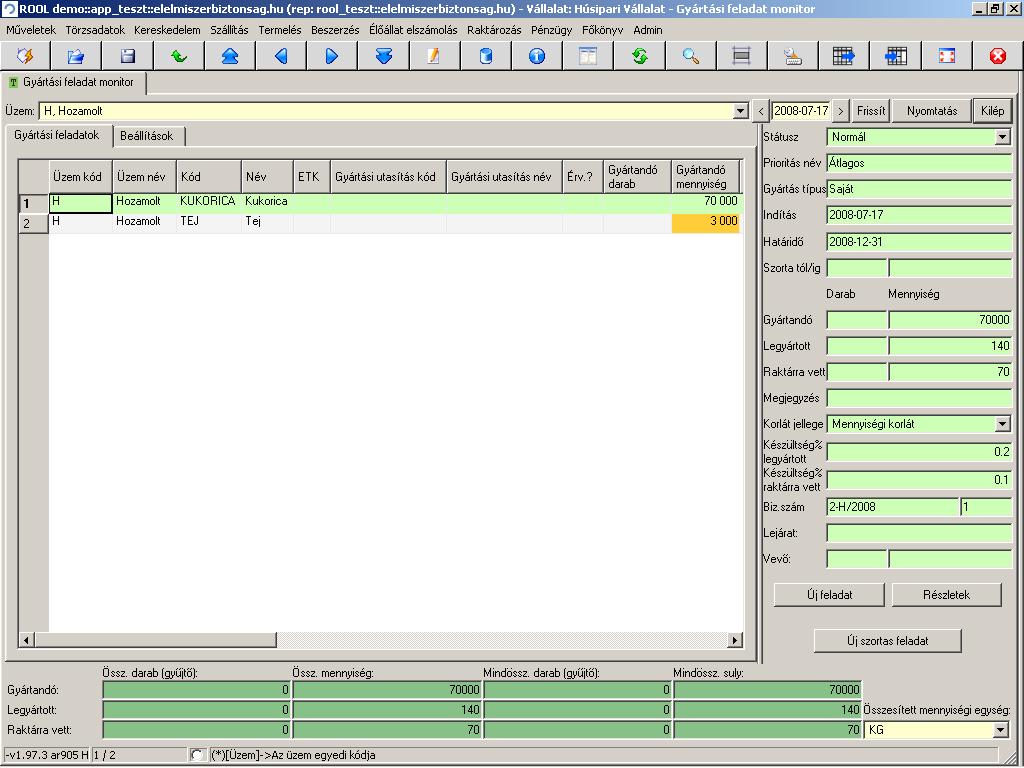Click the database cylinder toolbar icon
Screen dimensions: 1024x768
click(486, 56)
